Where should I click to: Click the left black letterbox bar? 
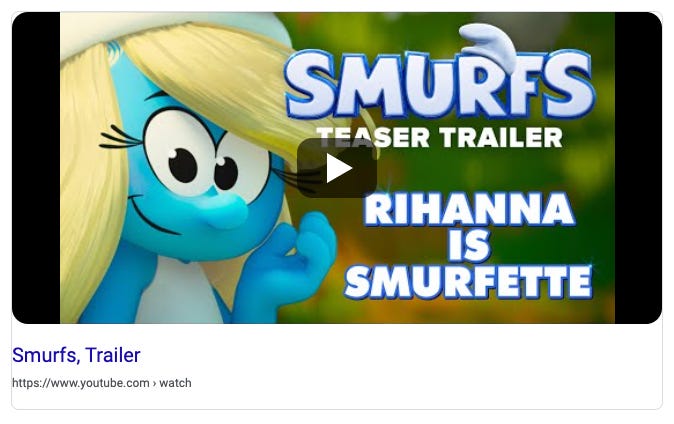pyautogui.click(x=36, y=168)
